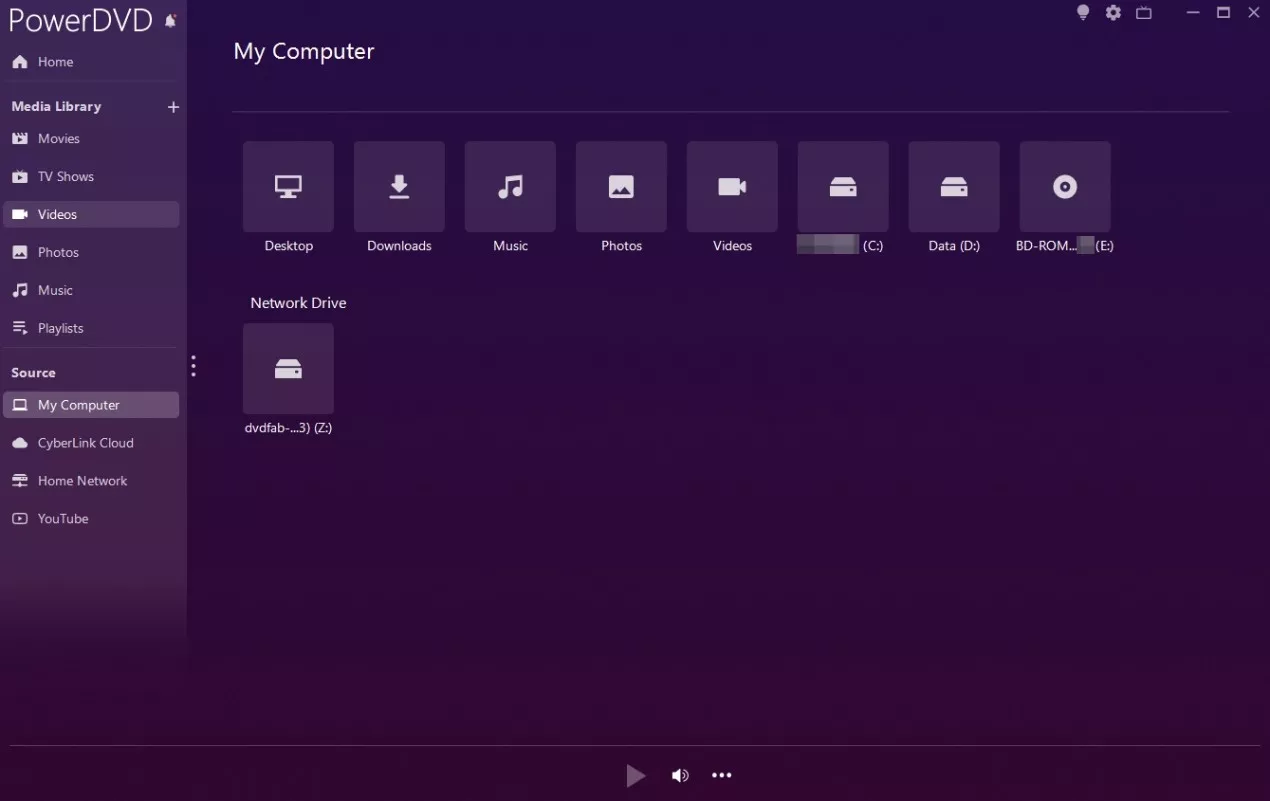1270x801 pixels.
Task: Click the notification bell beside the PowerDVD logo
Action: click(171, 21)
